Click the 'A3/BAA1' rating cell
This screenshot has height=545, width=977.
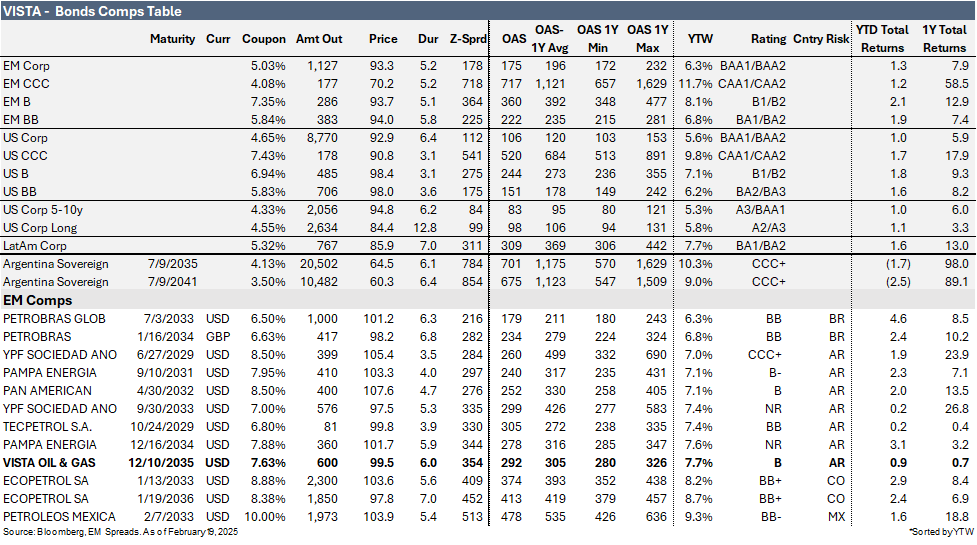click(x=760, y=210)
